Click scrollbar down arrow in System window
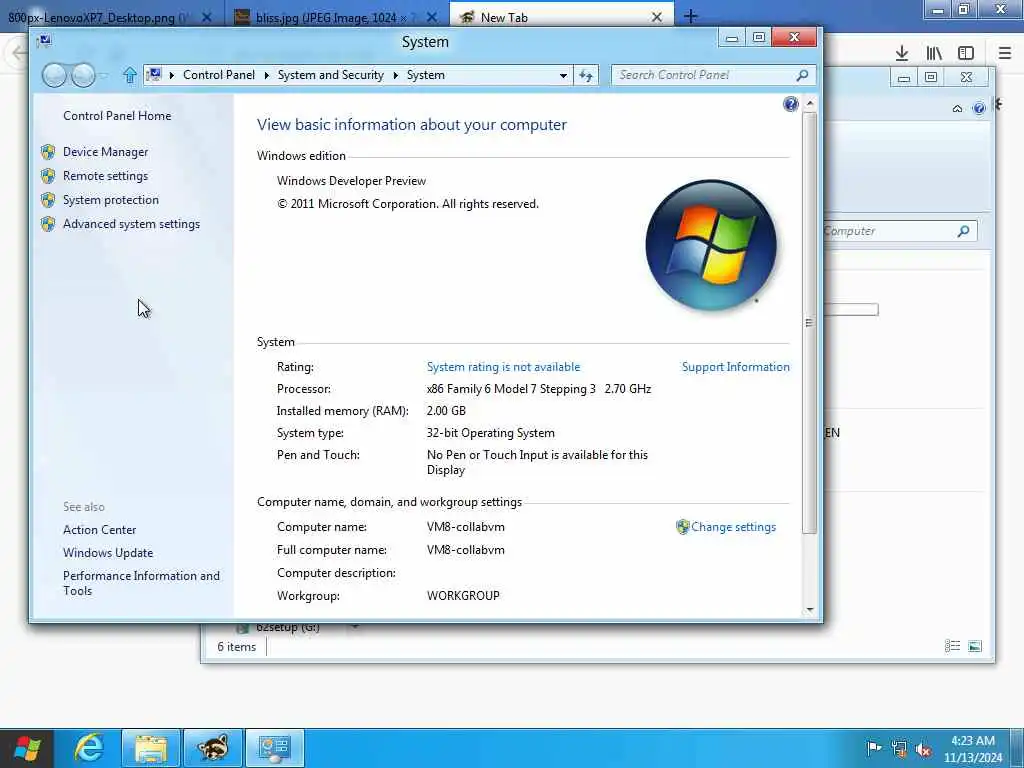 point(810,609)
